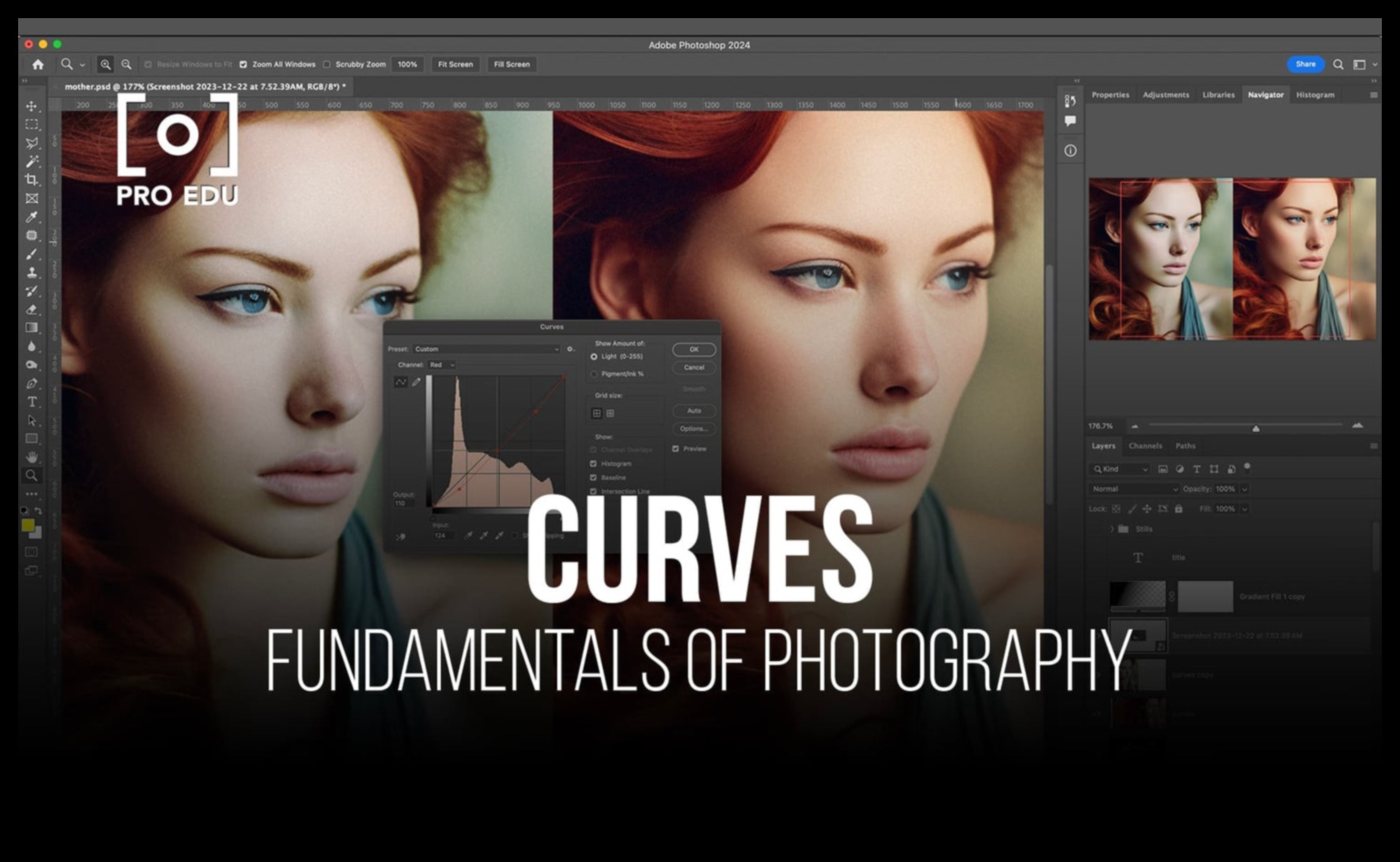The width and height of the screenshot is (1400, 862).
Task: Uncheck the Preview checkbox in Curves
Action: 675,449
